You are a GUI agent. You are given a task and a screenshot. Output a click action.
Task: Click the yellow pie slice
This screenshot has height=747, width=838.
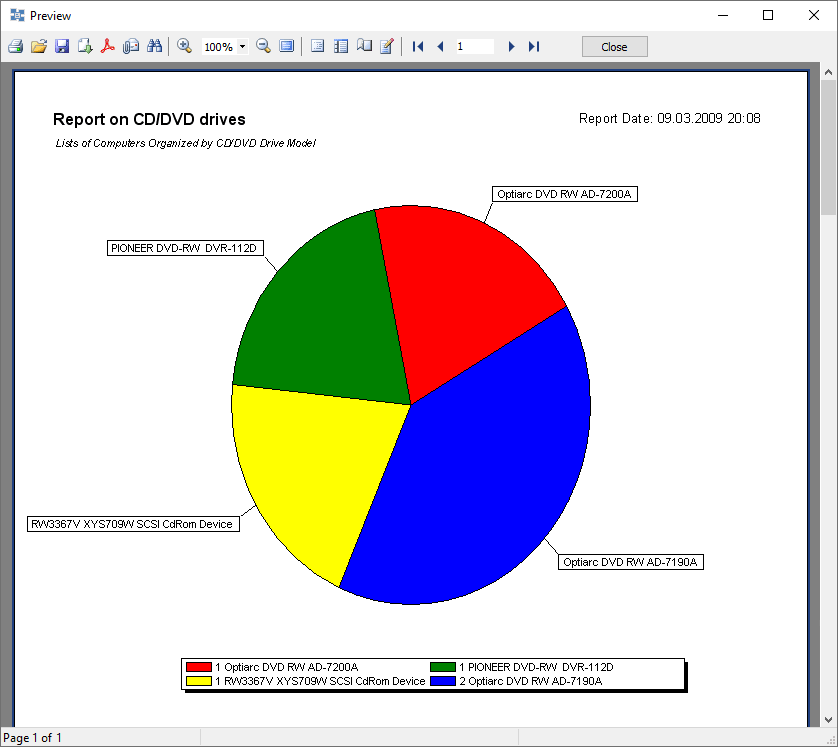315,470
